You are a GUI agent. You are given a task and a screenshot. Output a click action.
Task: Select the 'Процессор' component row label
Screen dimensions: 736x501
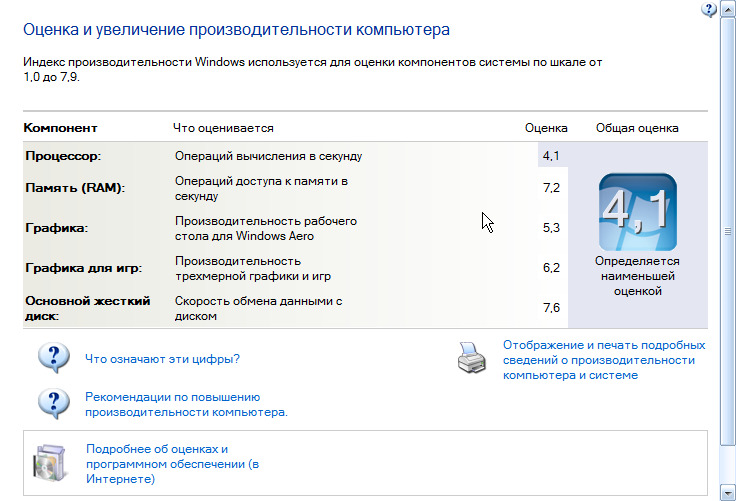point(64,156)
